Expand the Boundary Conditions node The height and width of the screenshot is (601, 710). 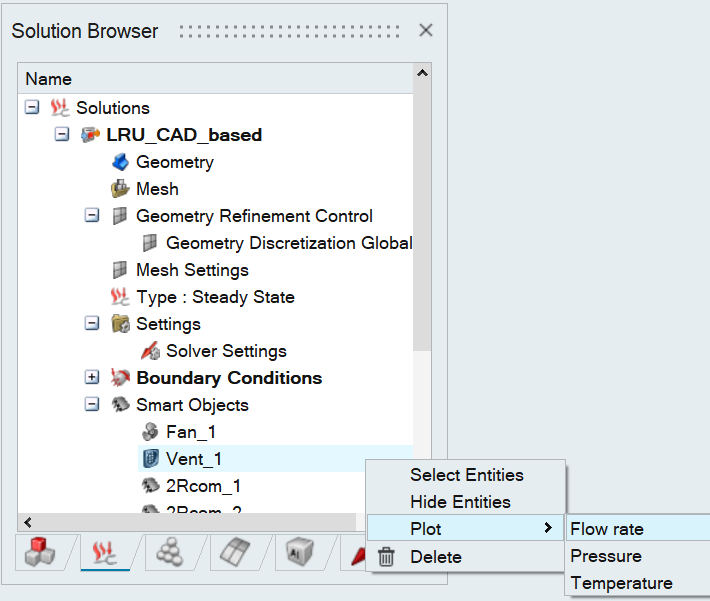92,378
